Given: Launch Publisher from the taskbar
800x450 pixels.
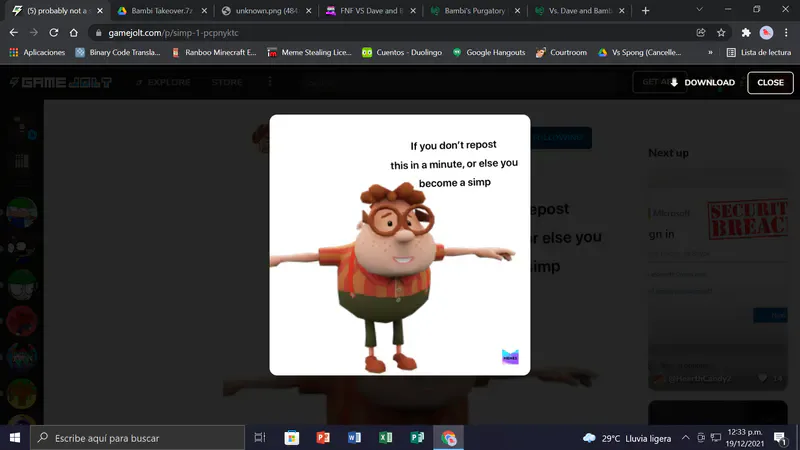Looking at the screenshot, I should point(417,438).
